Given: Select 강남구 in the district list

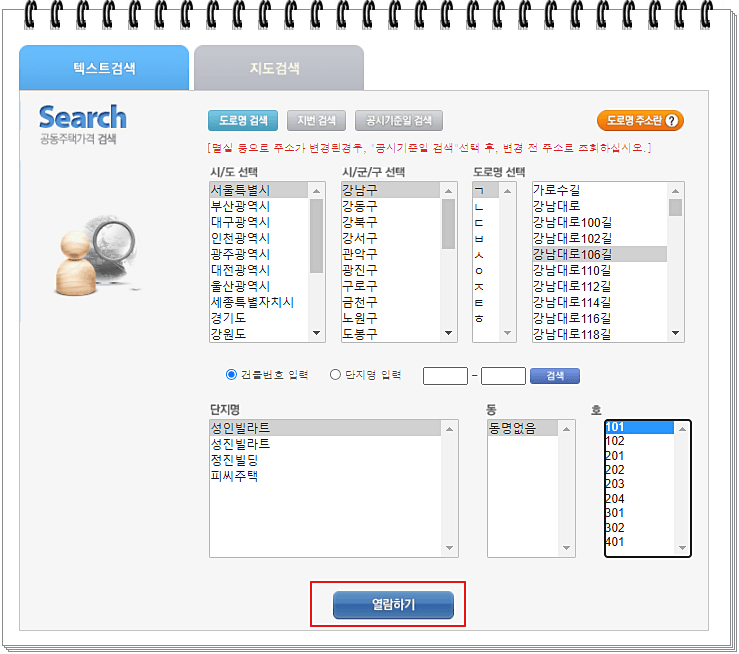Looking at the screenshot, I should pos(391,190).
